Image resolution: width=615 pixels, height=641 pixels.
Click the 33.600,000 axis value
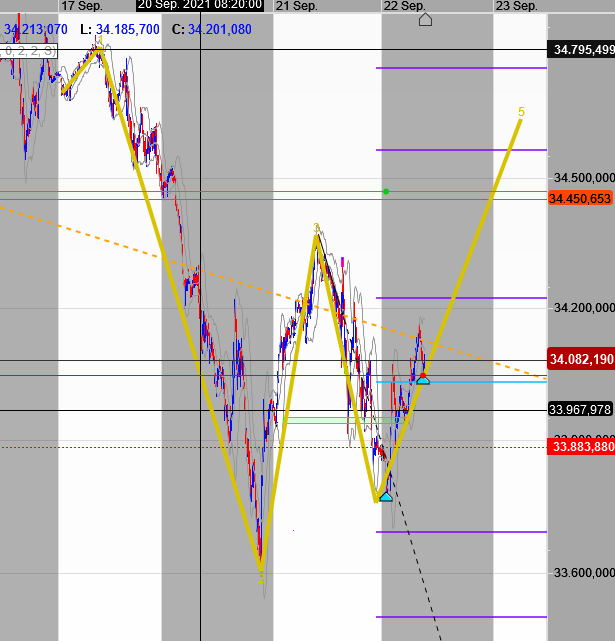point(584,573)
